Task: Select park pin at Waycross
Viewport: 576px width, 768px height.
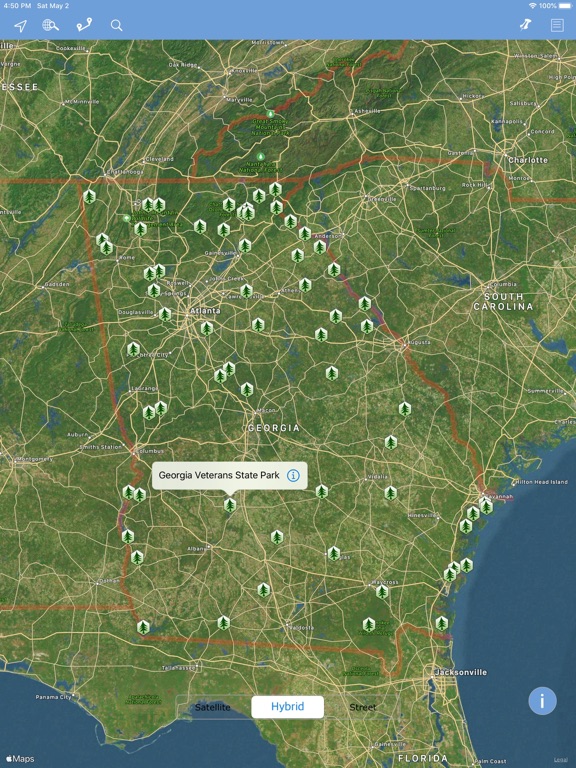Action: 382,592
